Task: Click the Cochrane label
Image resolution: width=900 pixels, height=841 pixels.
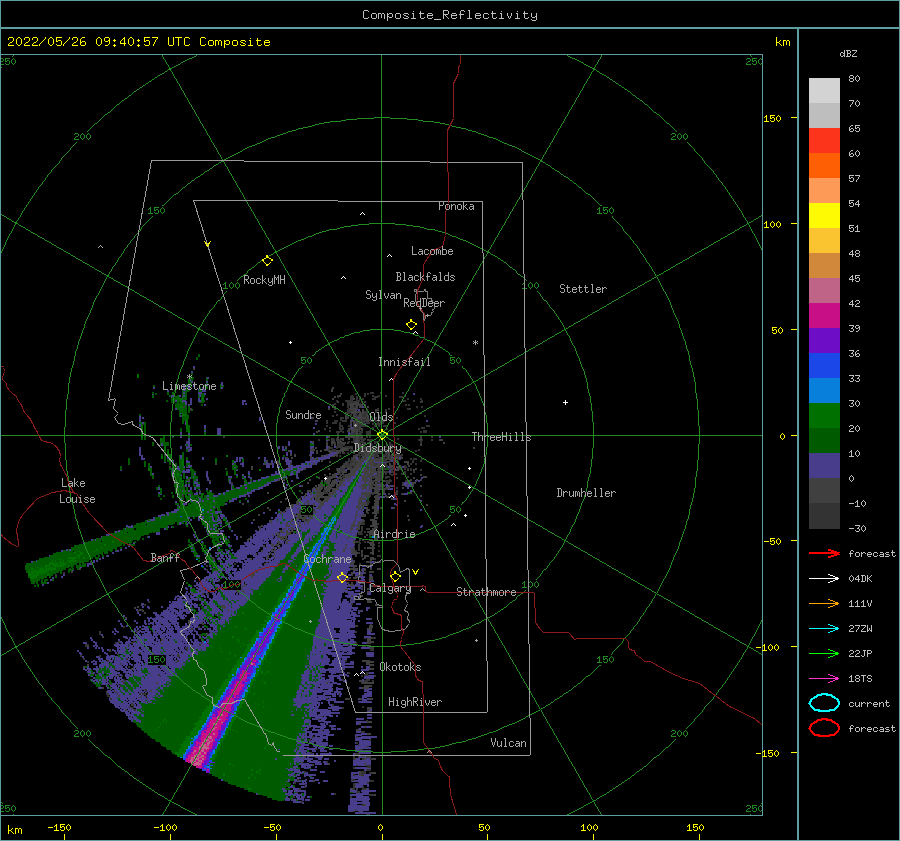Action: [327, 559]
